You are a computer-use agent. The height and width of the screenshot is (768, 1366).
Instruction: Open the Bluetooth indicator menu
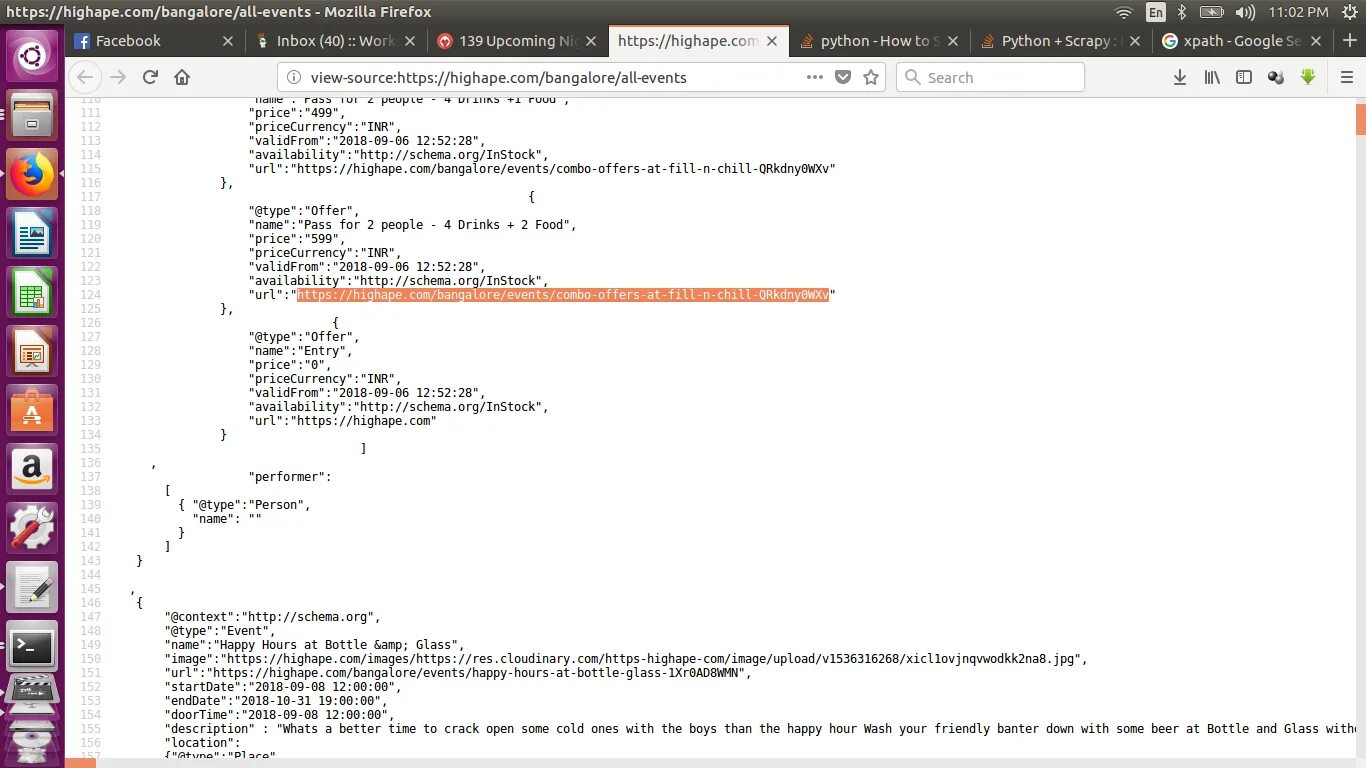pyautogui.click(x=1181, y=12)
